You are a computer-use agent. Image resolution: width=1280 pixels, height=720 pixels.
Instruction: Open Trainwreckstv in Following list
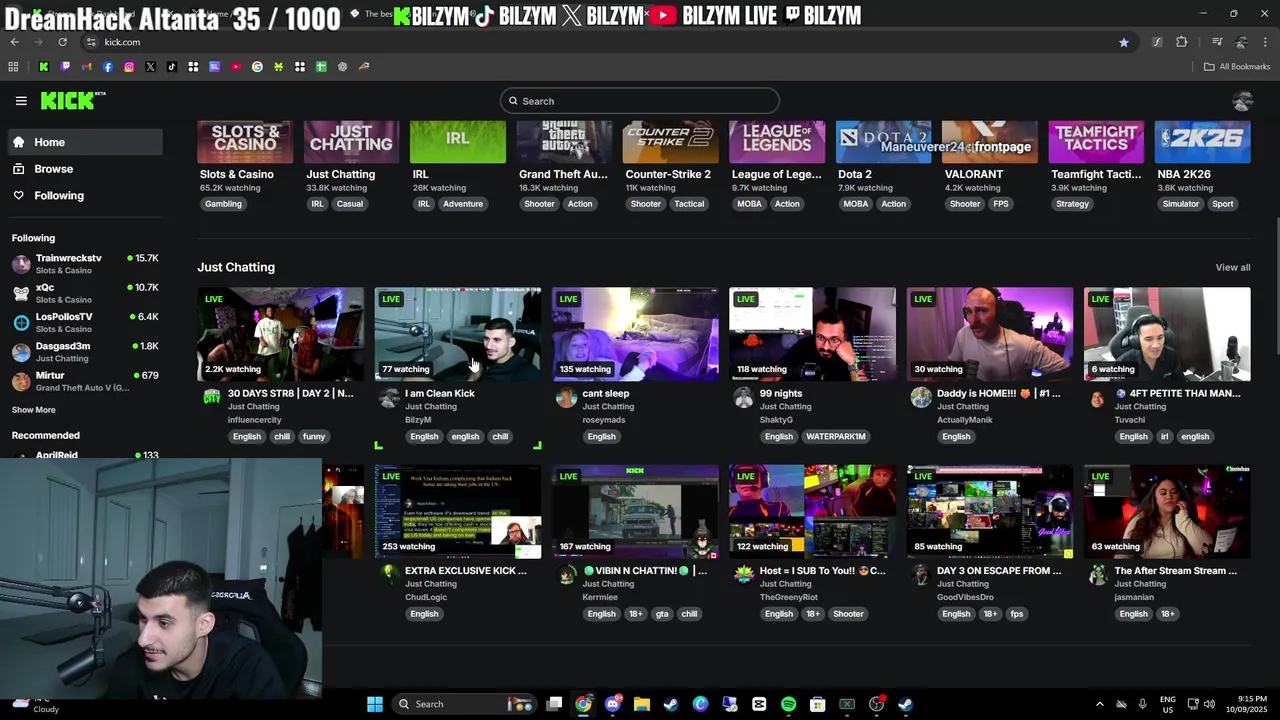[x=85, y=264]
